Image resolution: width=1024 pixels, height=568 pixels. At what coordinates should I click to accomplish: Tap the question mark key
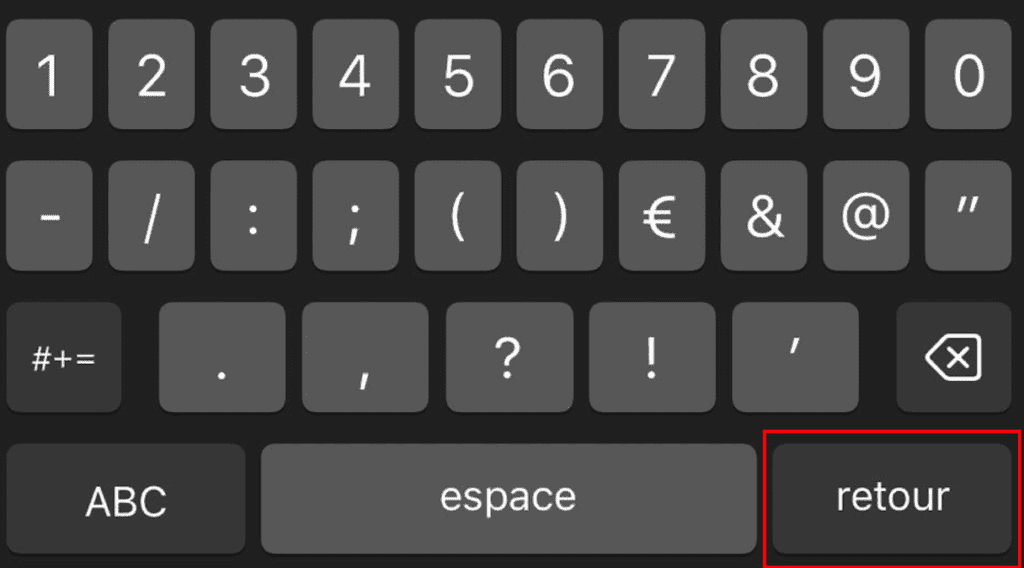(509, 357)
